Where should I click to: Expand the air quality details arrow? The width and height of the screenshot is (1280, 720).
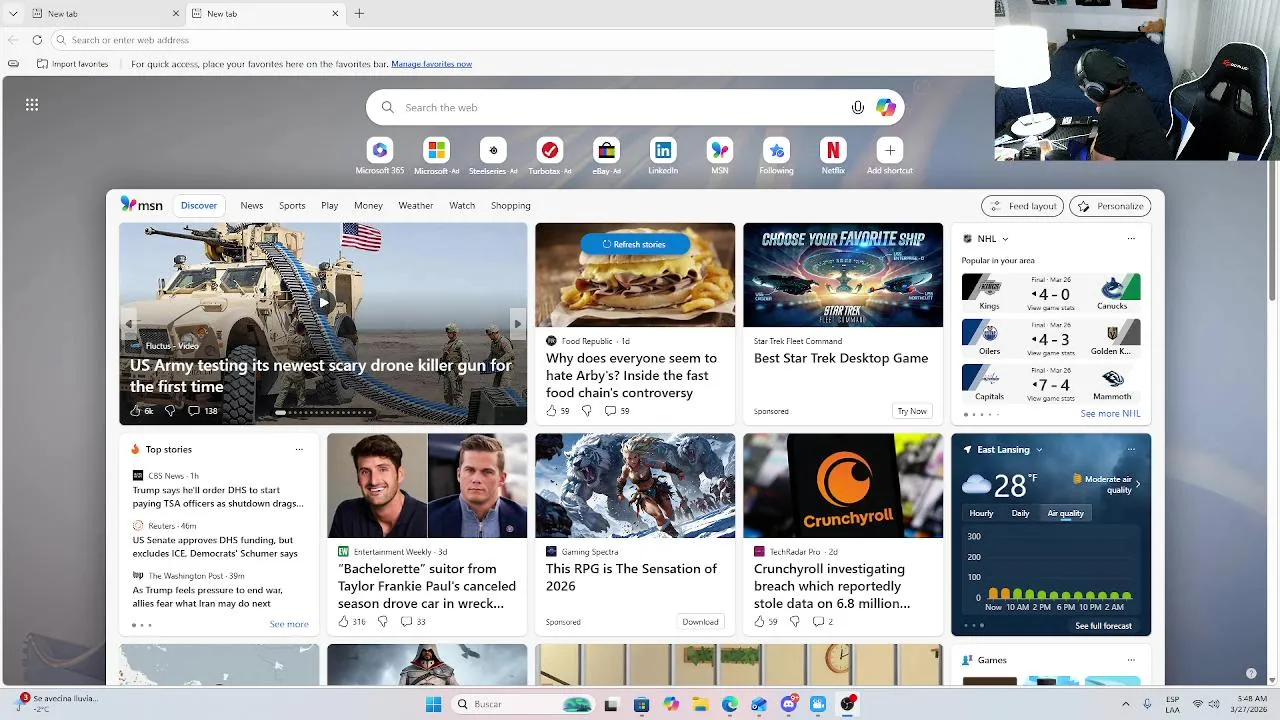click(x=1137, y=484)
